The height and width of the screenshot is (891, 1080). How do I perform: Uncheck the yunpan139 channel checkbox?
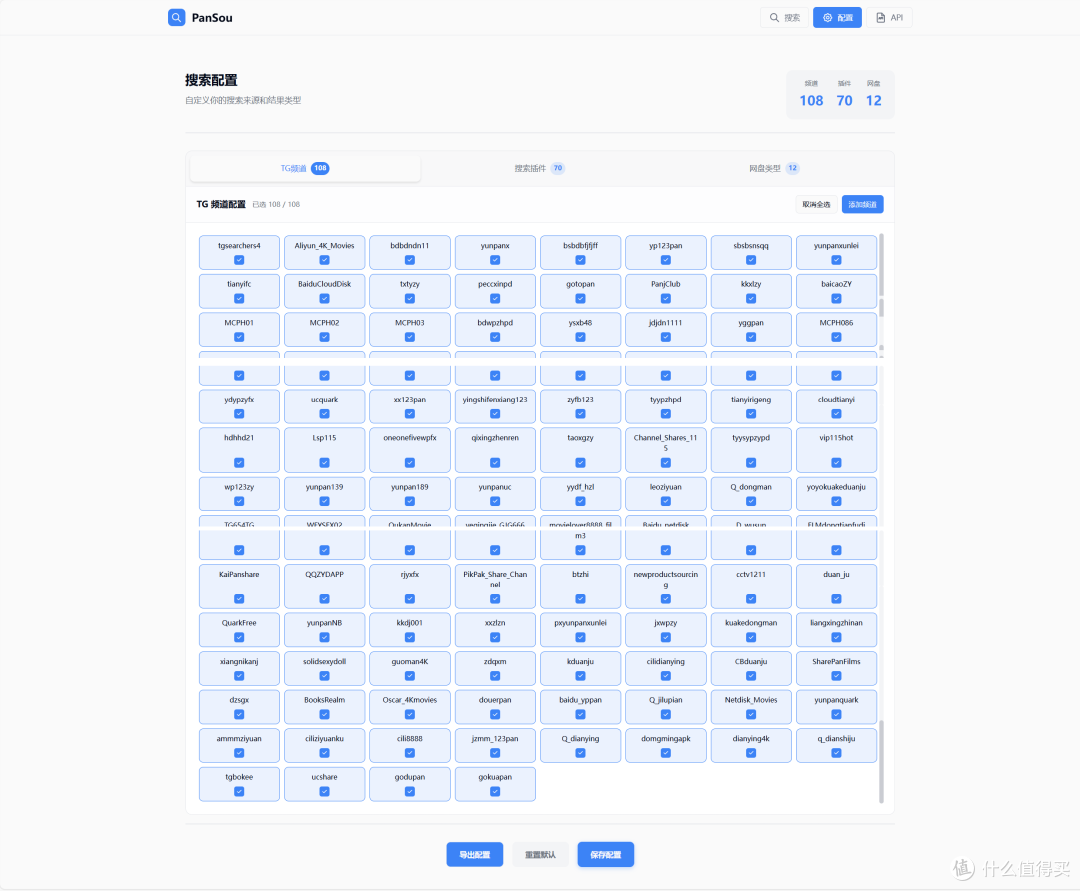point(324,501)
